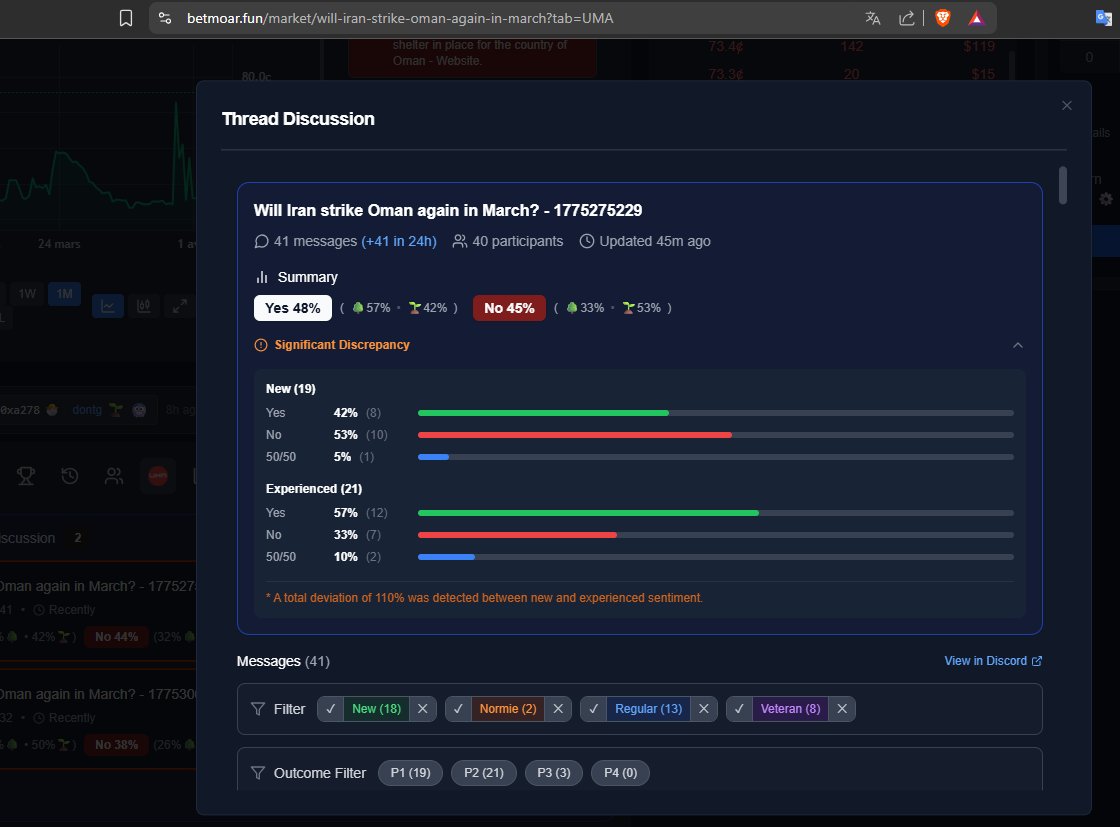Screen dimensions: 1120x827
Task: Select the P2 (21) outcome filter
Action: pyautogui.click(x=484, y=773)
